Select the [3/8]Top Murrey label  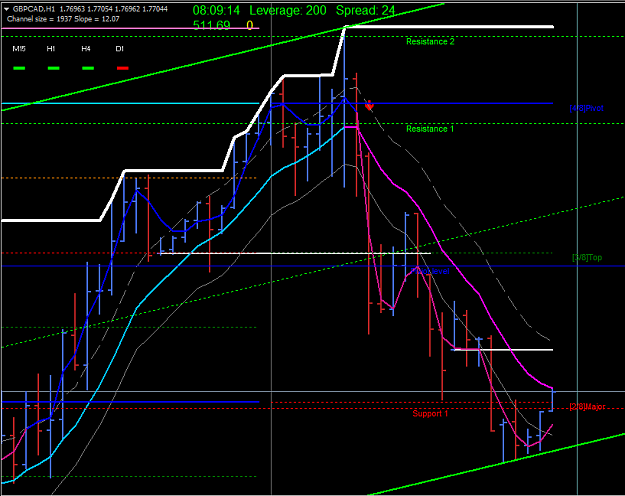click(587, 258)
